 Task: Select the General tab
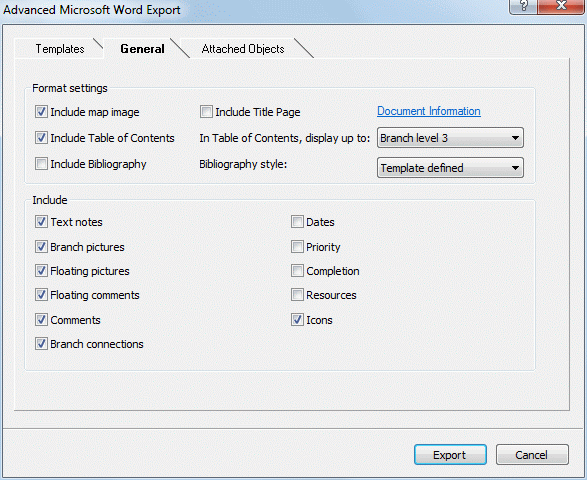(x=142, y=49)
